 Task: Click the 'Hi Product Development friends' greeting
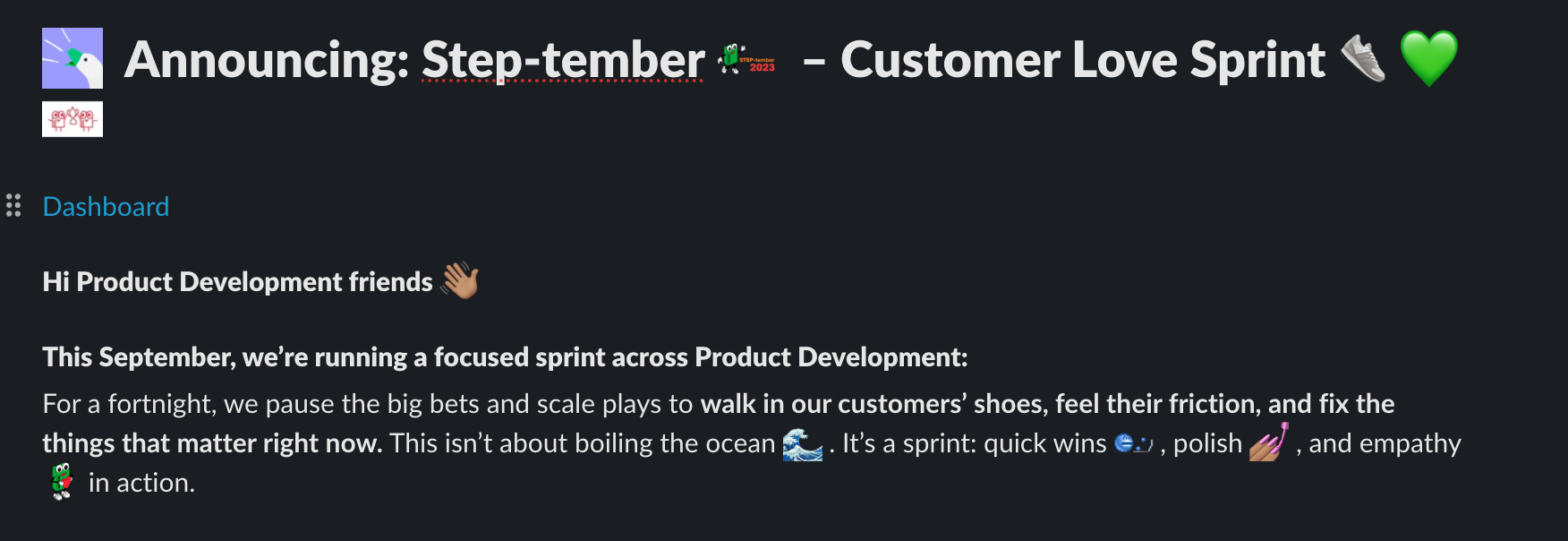(x=237, y=282)
